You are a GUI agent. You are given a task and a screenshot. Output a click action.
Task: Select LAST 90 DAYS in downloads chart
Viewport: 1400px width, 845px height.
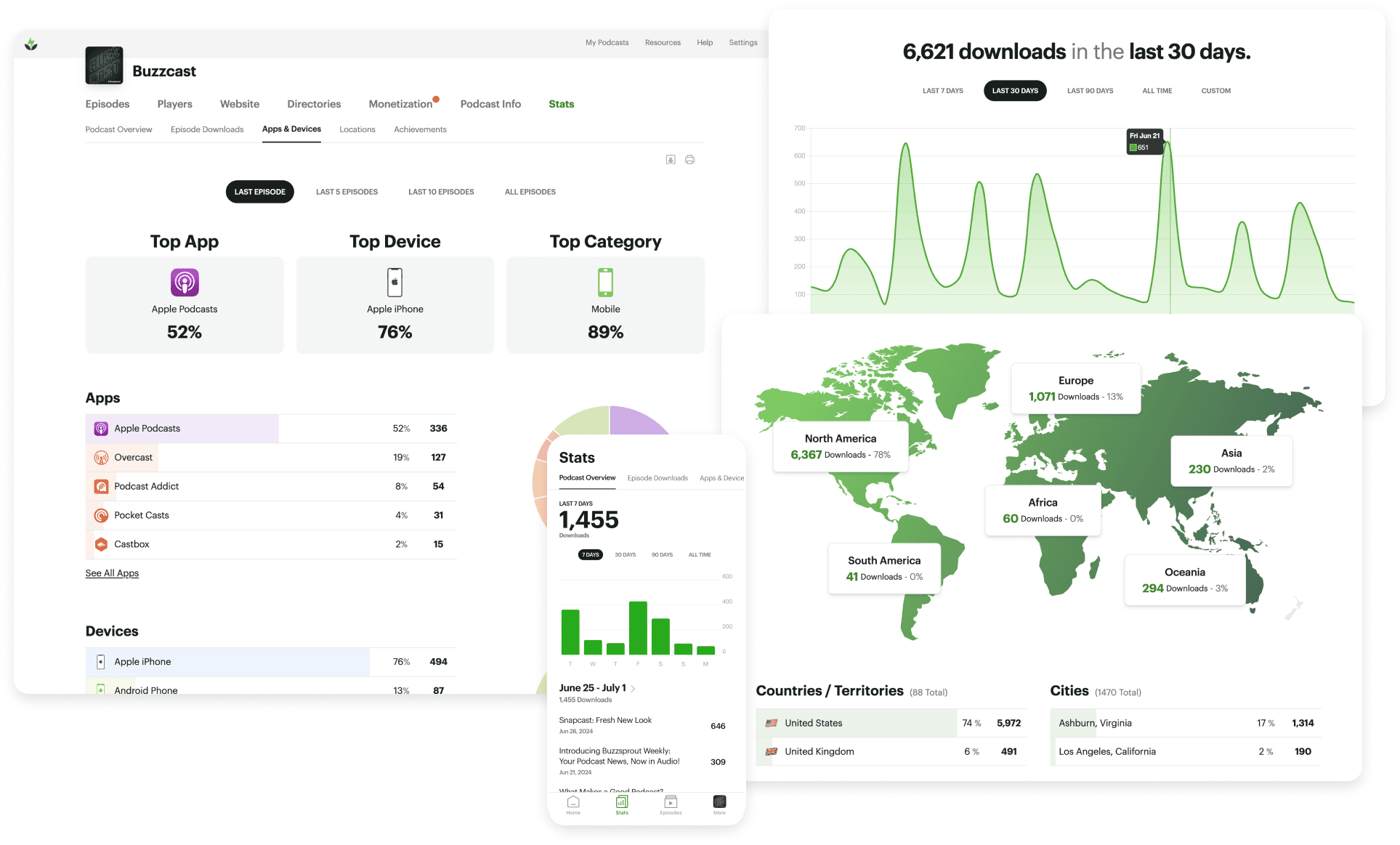[1090, 91]
